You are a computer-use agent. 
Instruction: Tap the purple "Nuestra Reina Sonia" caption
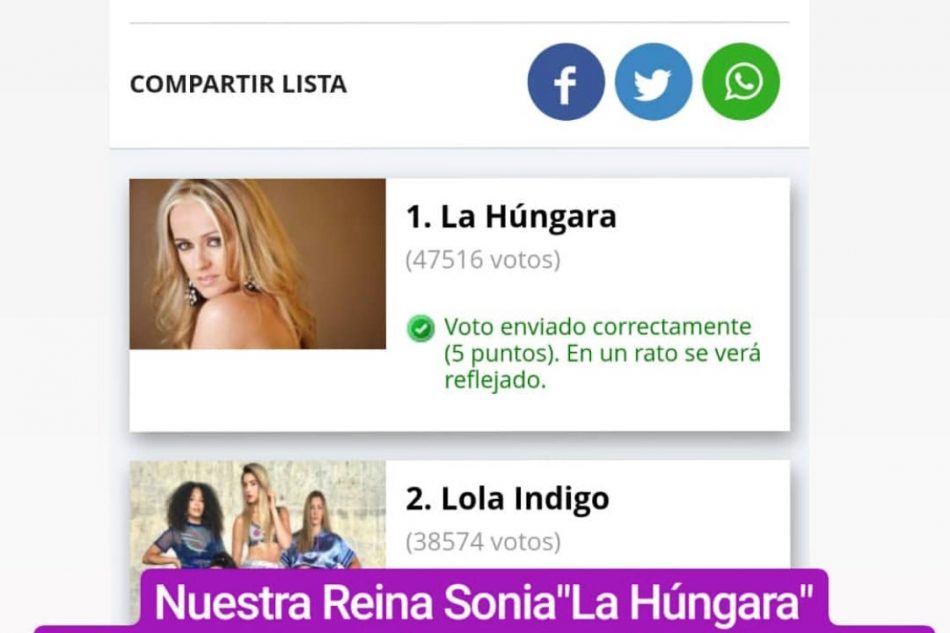pyautogui.click(x=484, y=602)
